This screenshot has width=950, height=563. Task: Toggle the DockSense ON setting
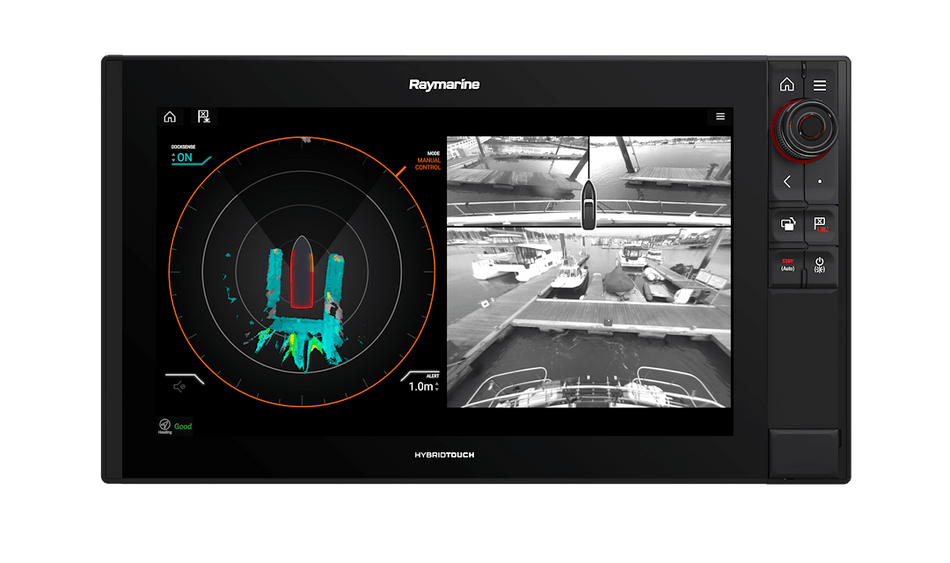click(x=184, y=156)
